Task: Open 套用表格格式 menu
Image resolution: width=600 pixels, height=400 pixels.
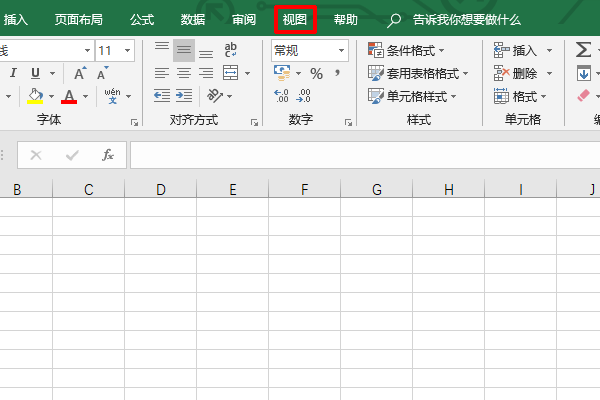Action: click(x=418, y=73)
